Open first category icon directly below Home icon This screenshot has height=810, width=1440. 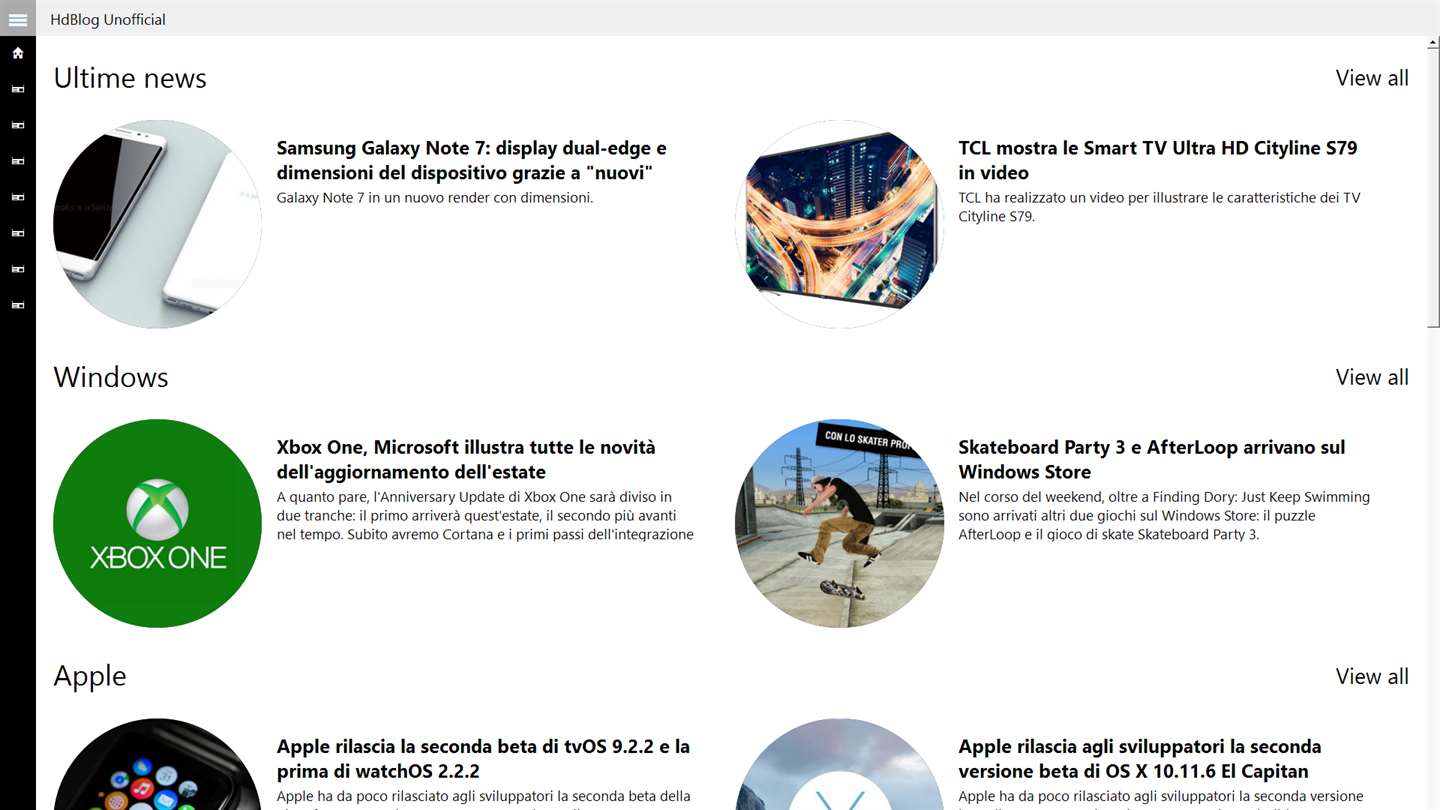click(18, 89)
